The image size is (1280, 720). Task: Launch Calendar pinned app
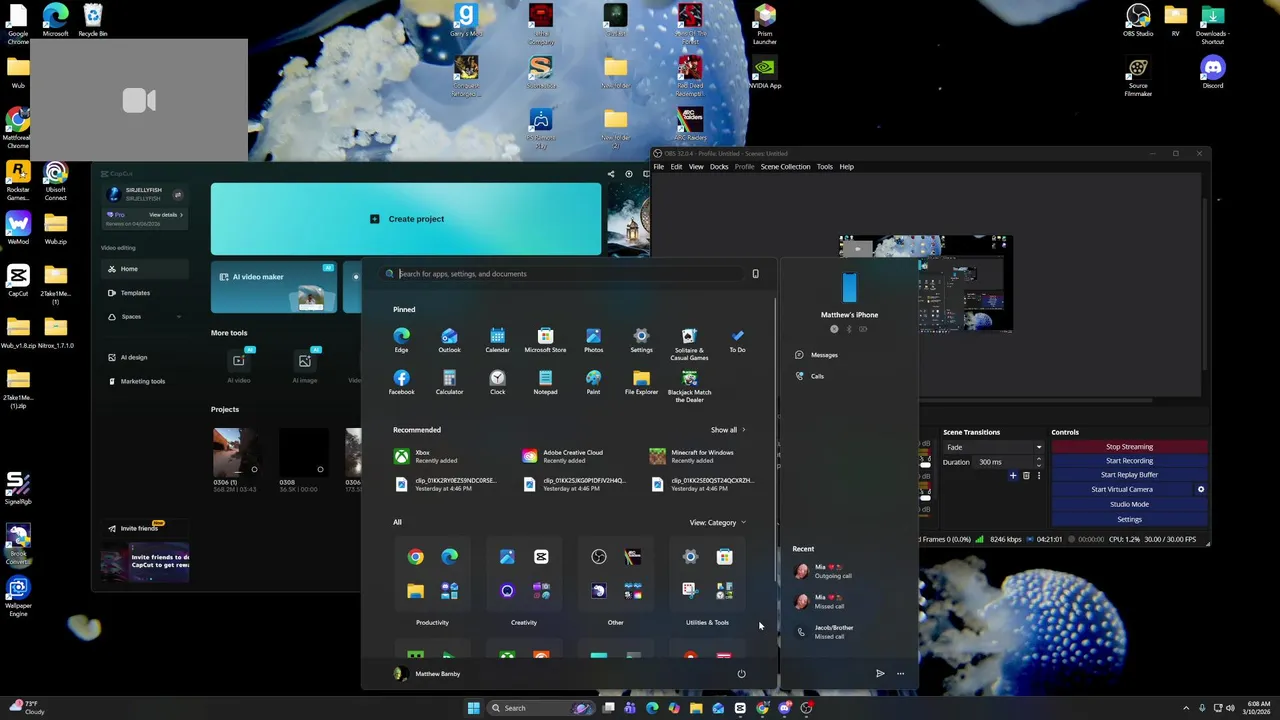click(497, 340)
